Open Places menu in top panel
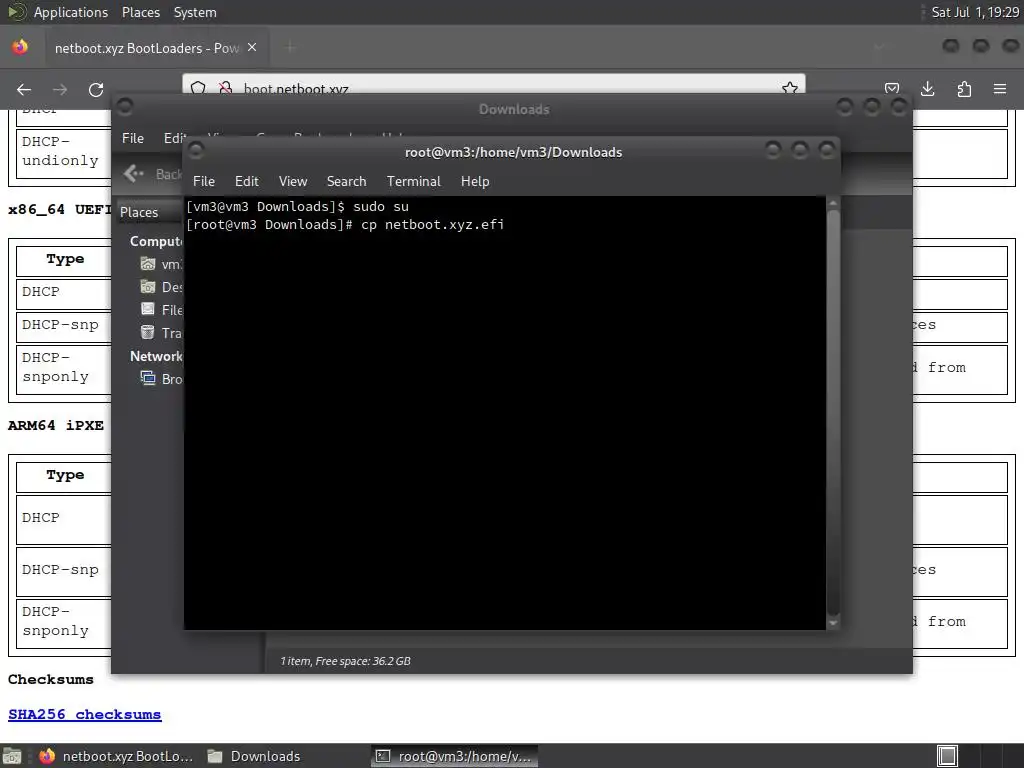Viewport: 1024px width, 768px height. (141, 12)
